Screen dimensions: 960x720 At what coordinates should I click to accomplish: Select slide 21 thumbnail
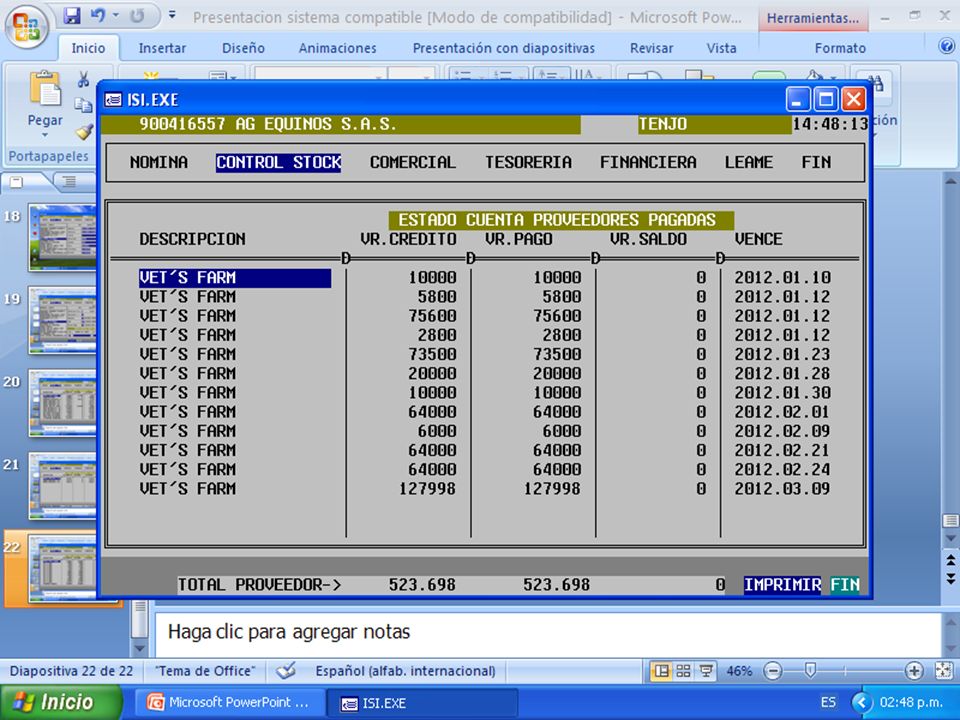tap(62, 486)
